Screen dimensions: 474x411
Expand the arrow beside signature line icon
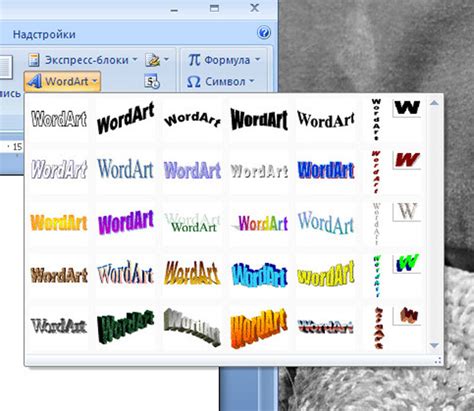pyautogui.click(x=166, y=60)
